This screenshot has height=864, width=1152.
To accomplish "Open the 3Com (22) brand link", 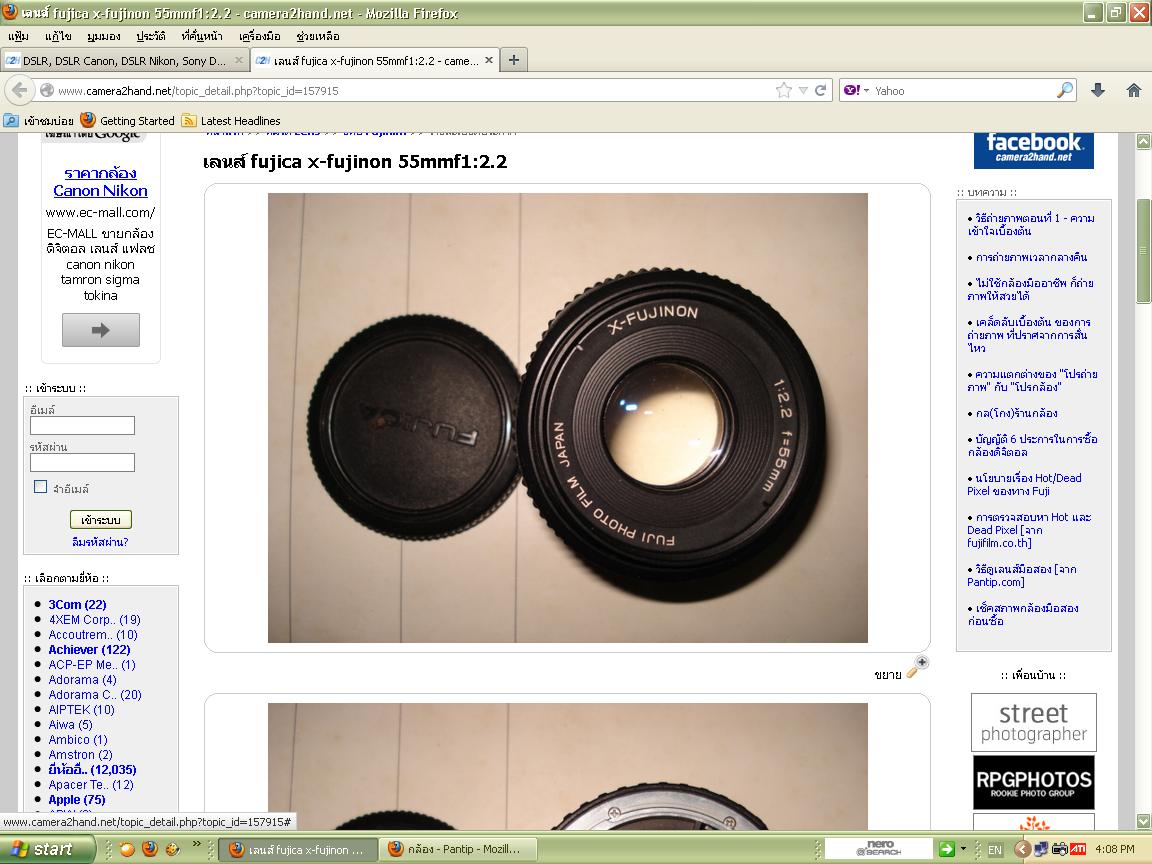I will (77, 605).
